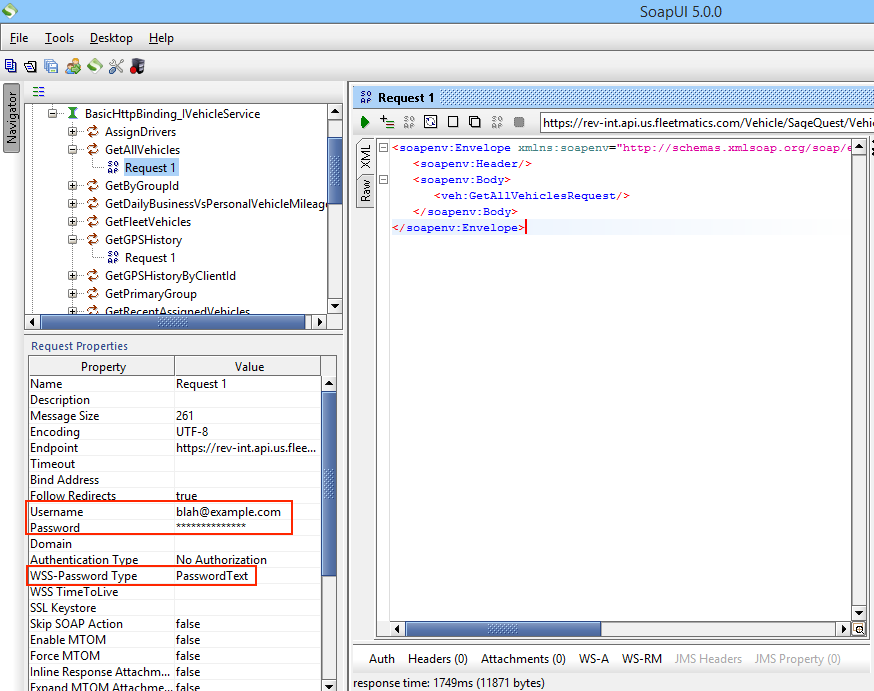Fold the soapenv:Envelope element in editor

[x=383, y=148]
